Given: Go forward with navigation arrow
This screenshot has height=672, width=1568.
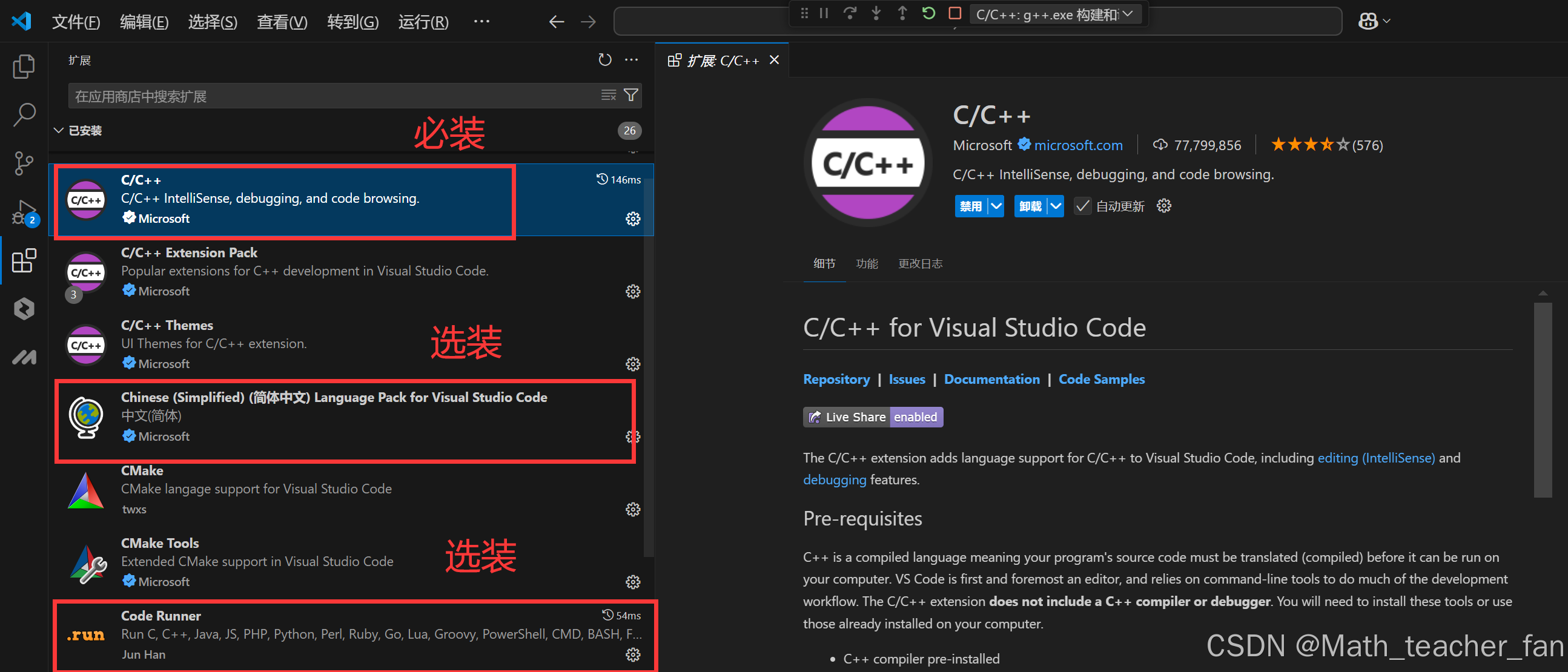Looking at the screenshot, I should pyautogui.click(x=588, y=22).
